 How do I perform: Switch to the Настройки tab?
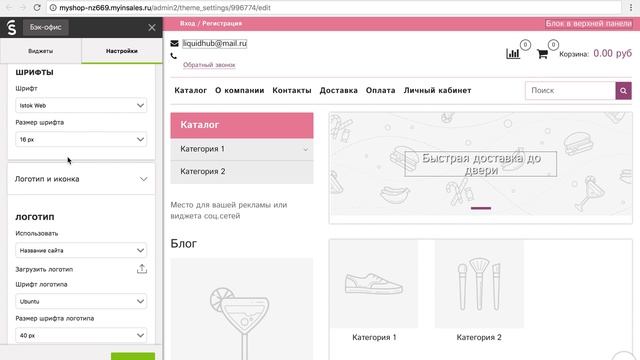(122, 51)
